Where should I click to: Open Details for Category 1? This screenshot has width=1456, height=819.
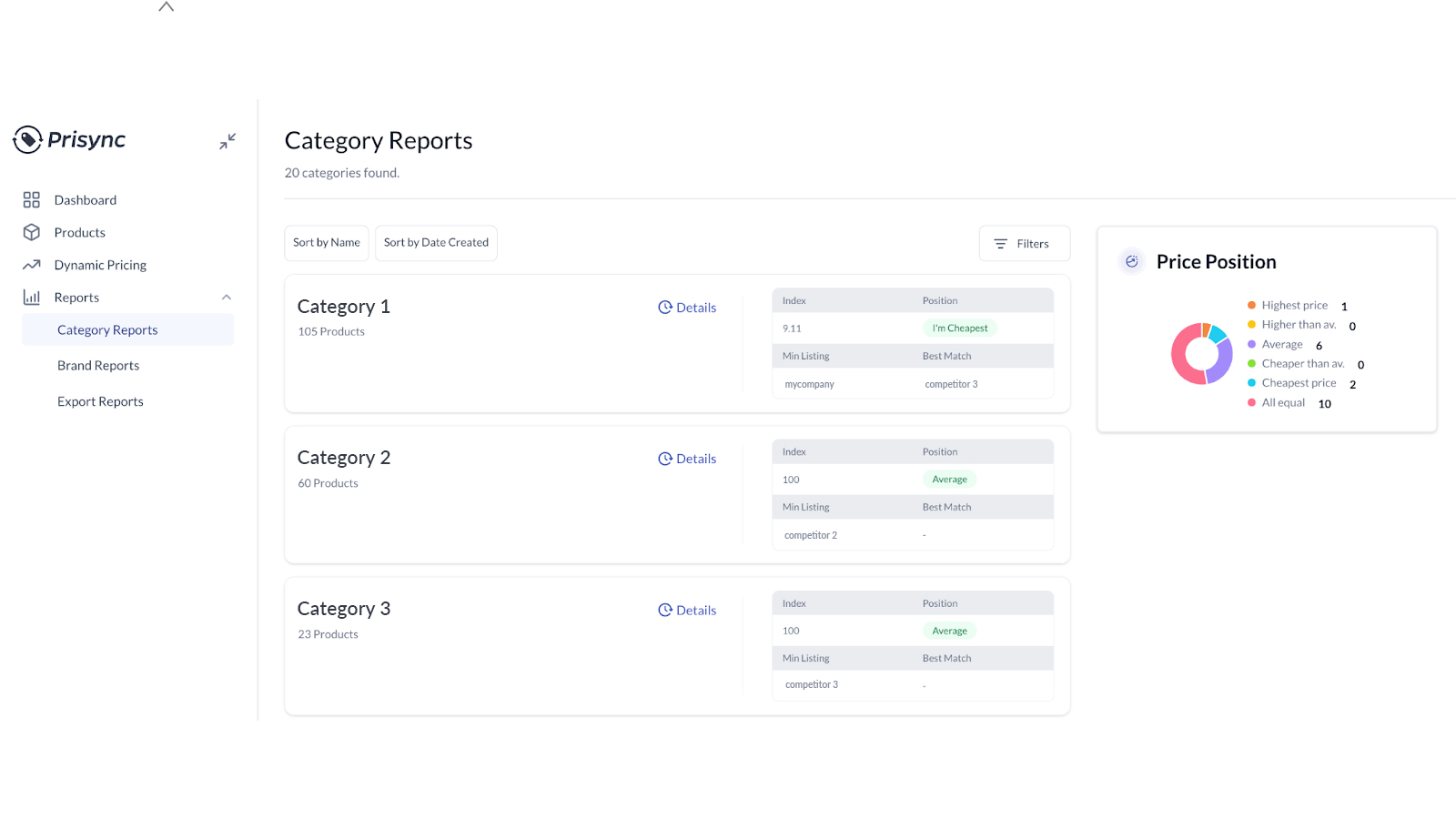(695, 307)
